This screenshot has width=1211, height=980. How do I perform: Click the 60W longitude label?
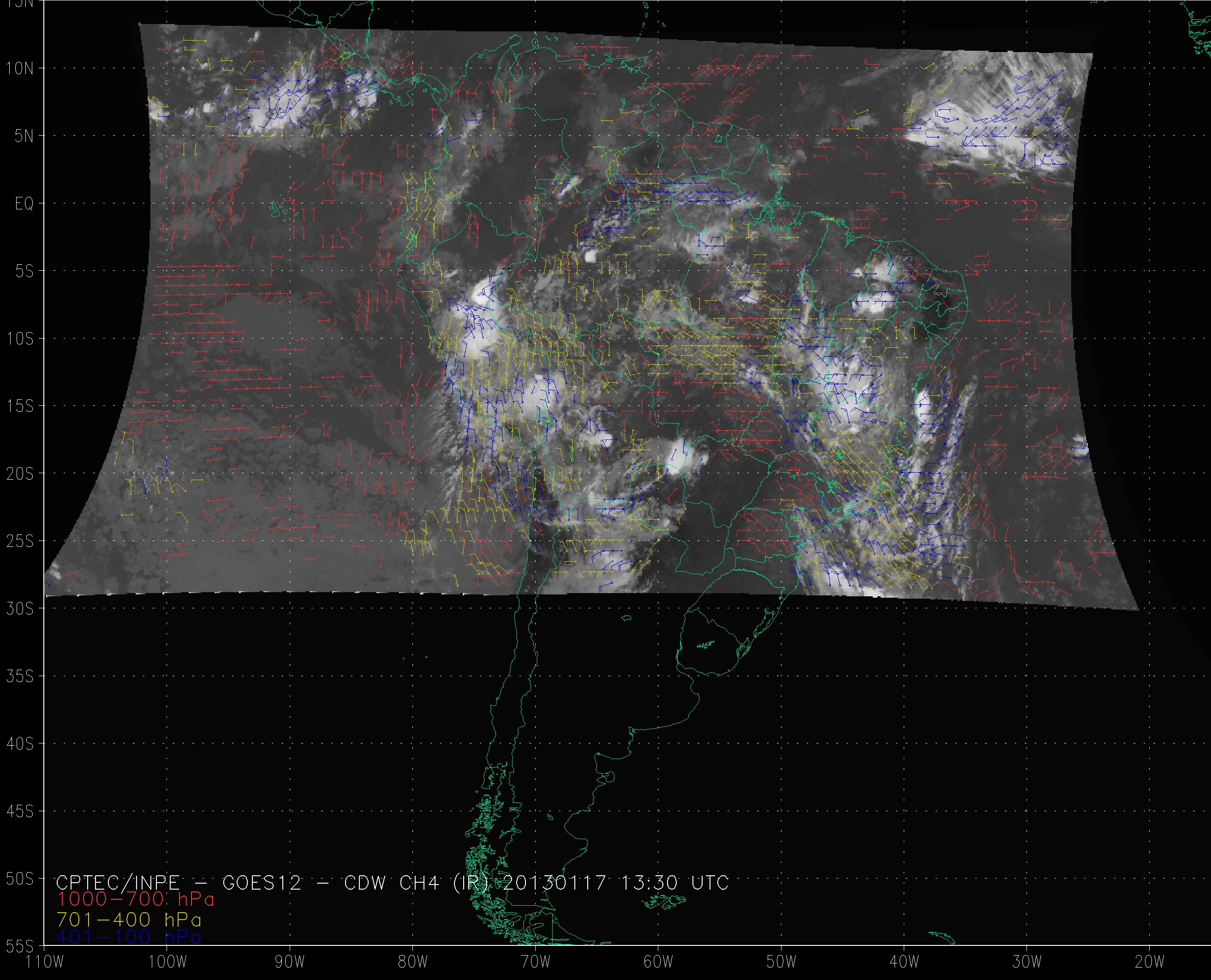tap(658, 962)
